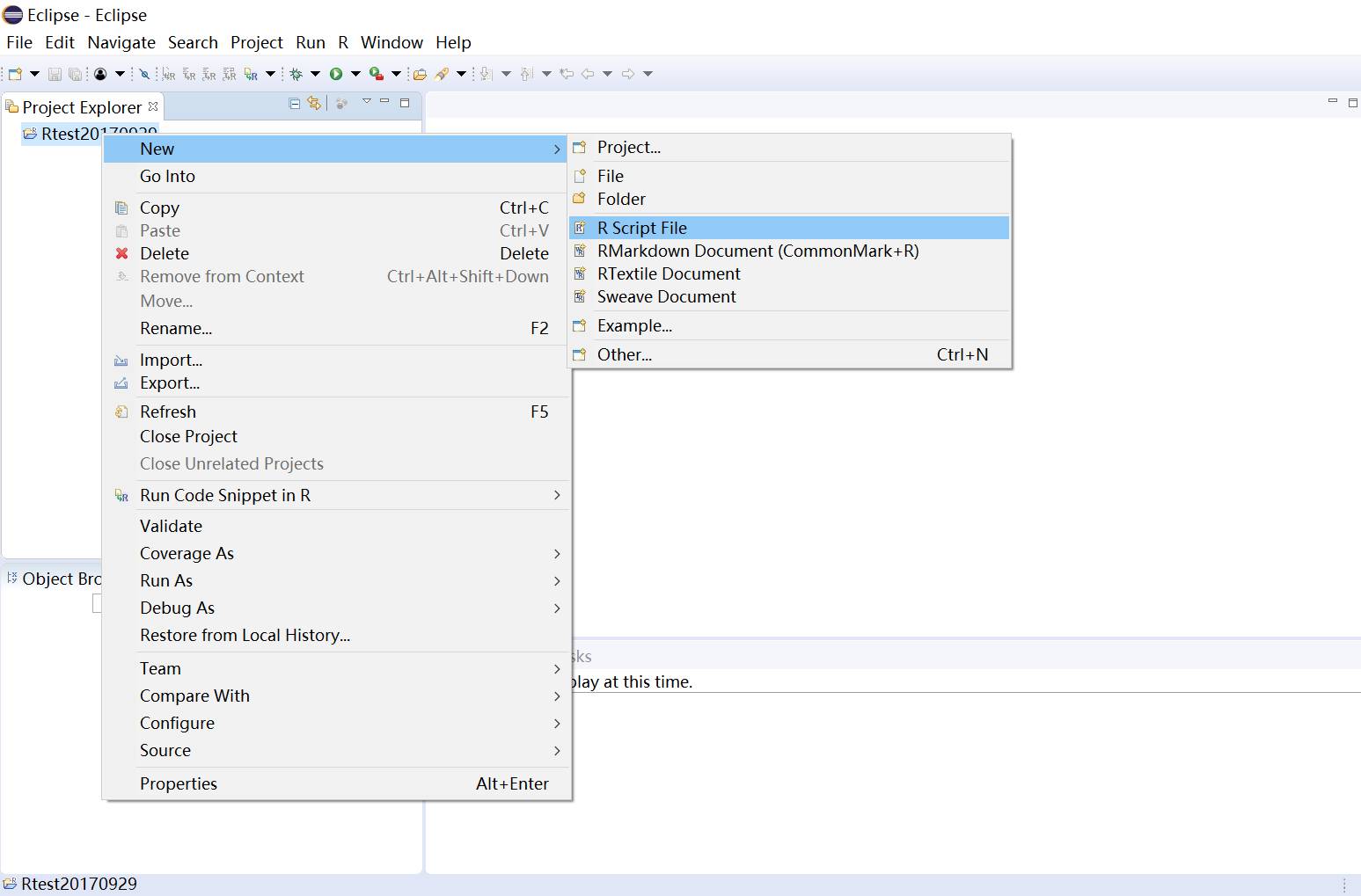Choose Folder in the New submenu
Screen dimensions: 1361x896
[789, 199]
